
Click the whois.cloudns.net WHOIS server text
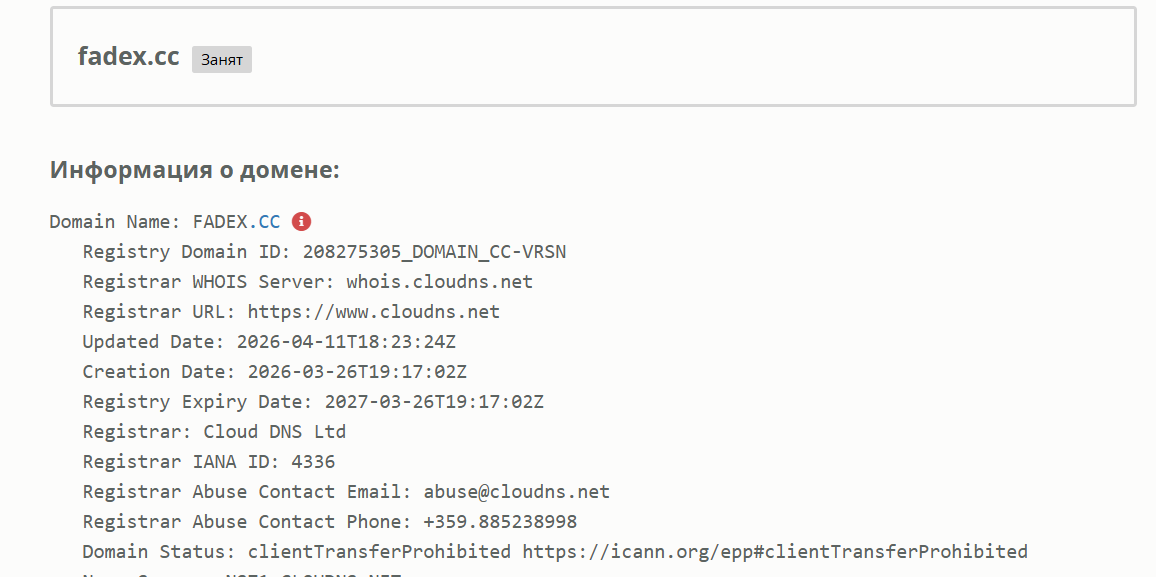pyautogui.click(x=440, y=282)
